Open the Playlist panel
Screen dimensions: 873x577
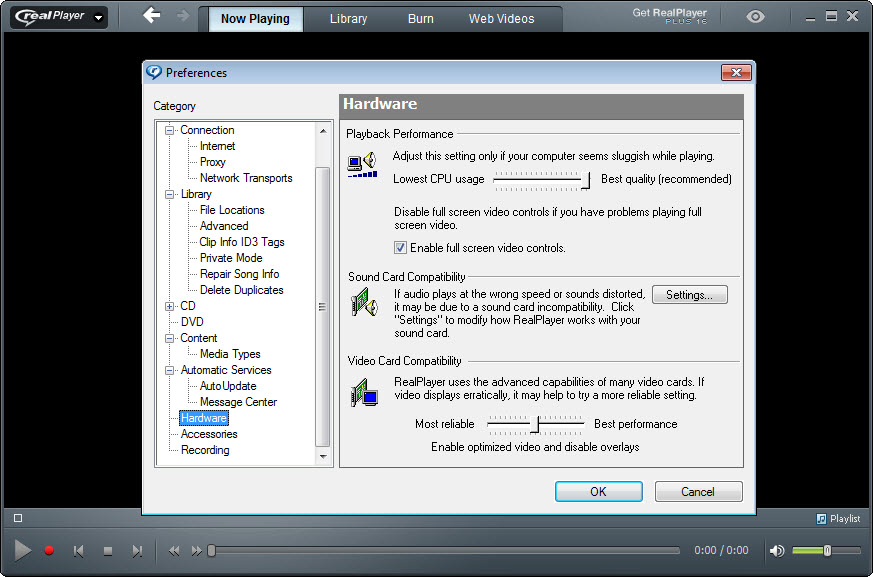tap(838, 519)
